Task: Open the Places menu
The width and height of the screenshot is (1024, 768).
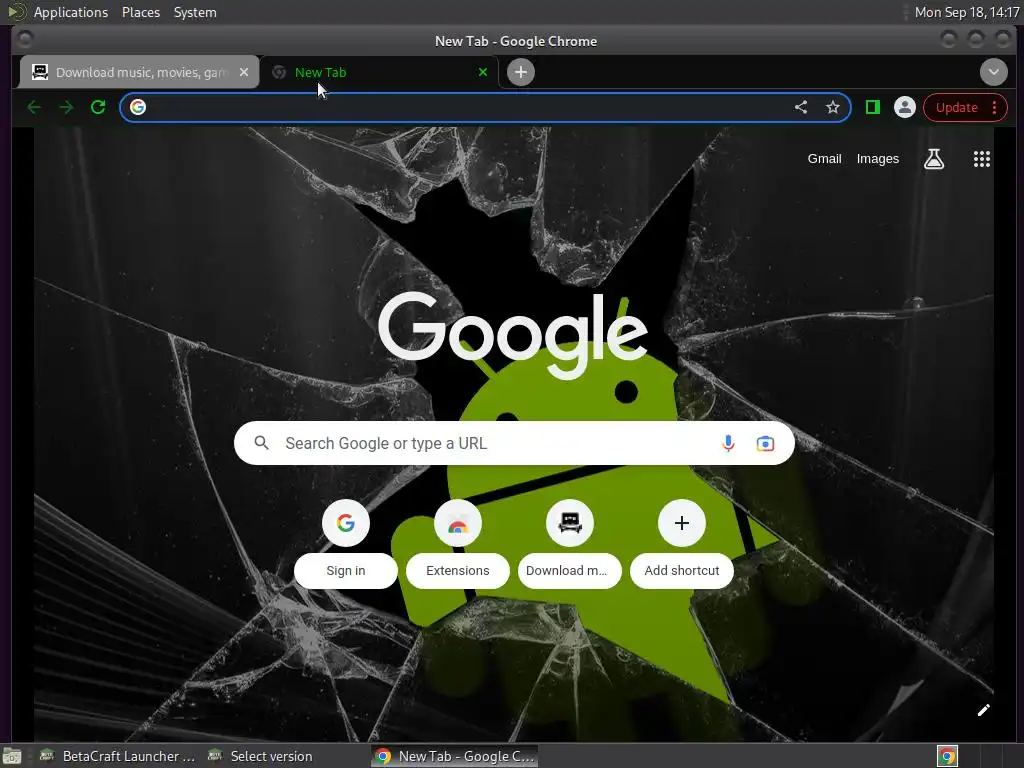Action: click(x=141, y=12)
